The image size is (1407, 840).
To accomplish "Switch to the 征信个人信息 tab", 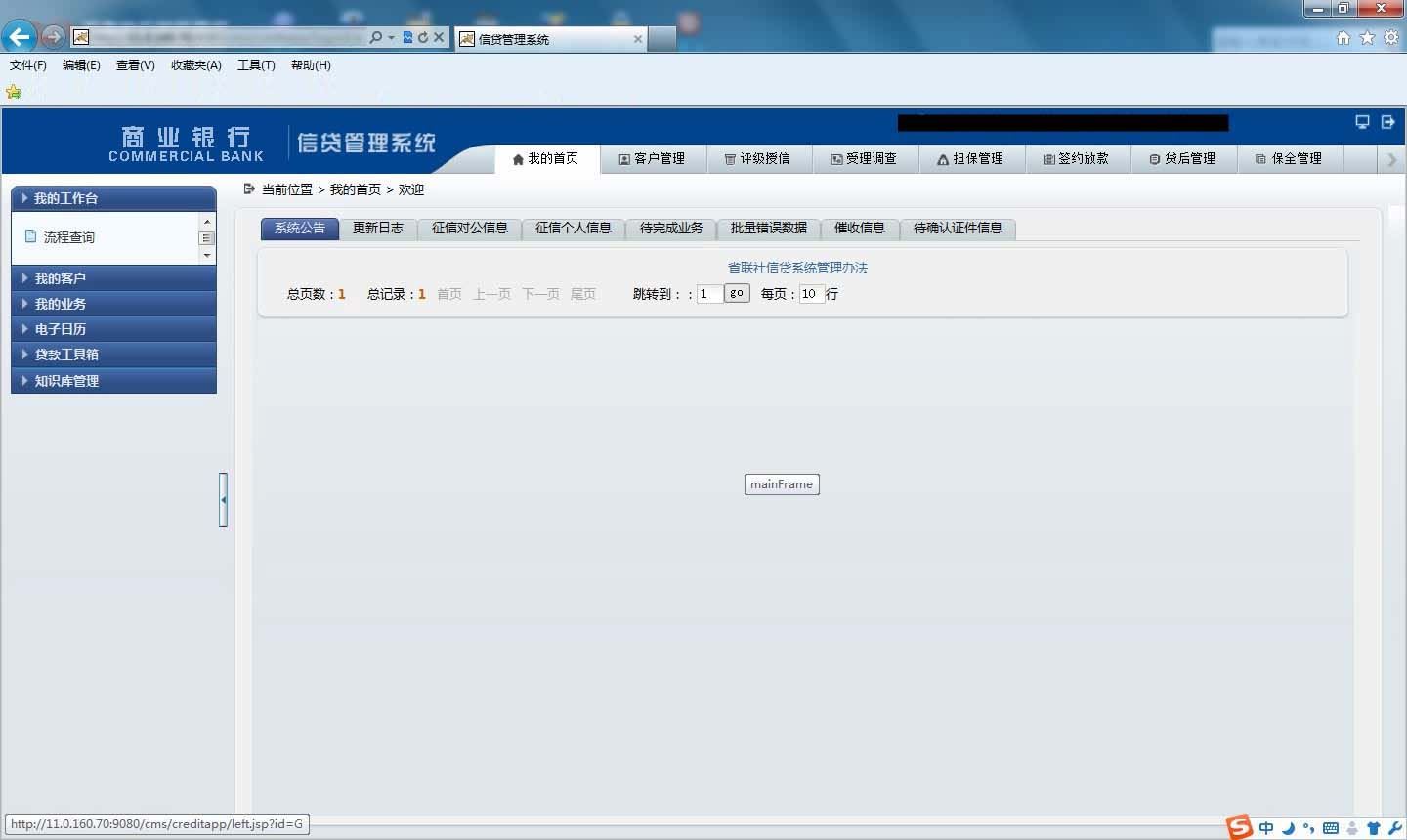I will pos(574,228).
